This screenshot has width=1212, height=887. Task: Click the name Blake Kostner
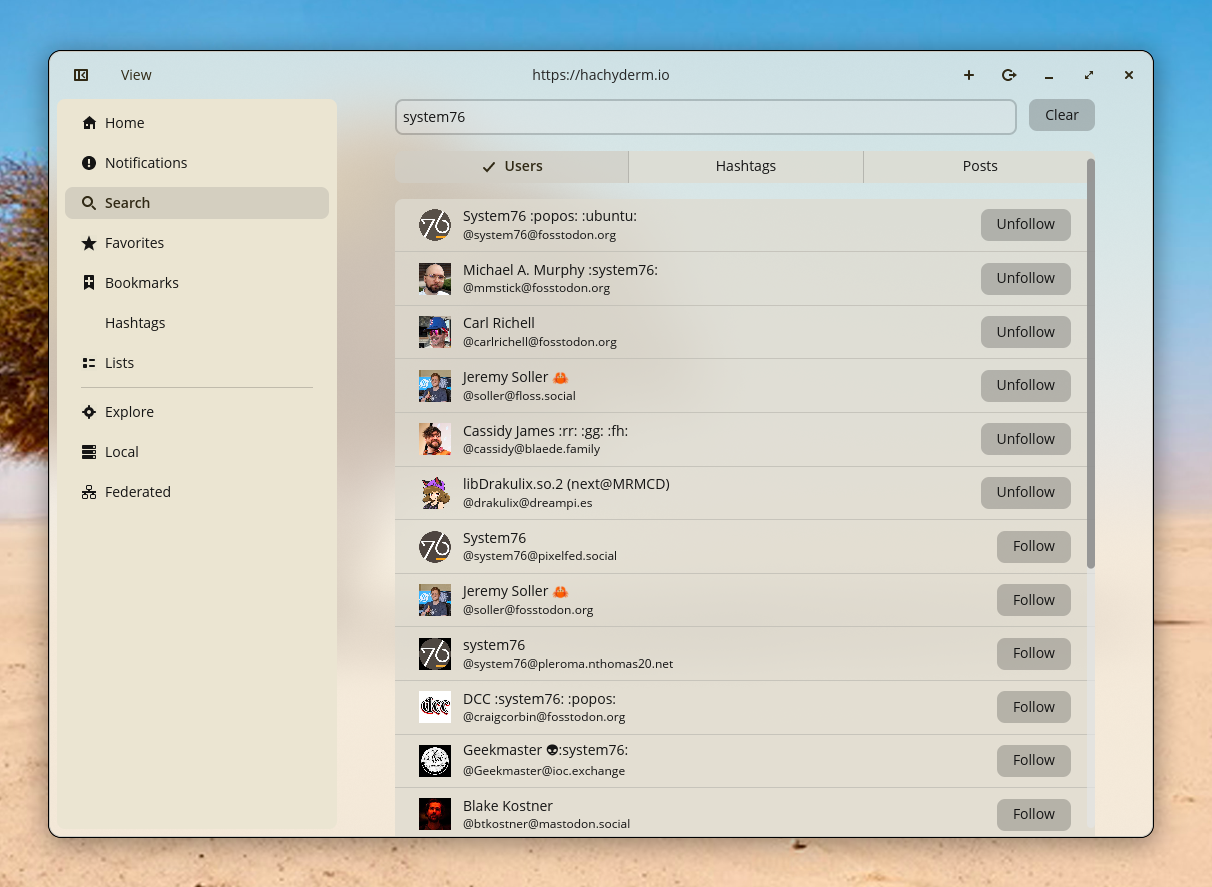click(x=508, y=806)
